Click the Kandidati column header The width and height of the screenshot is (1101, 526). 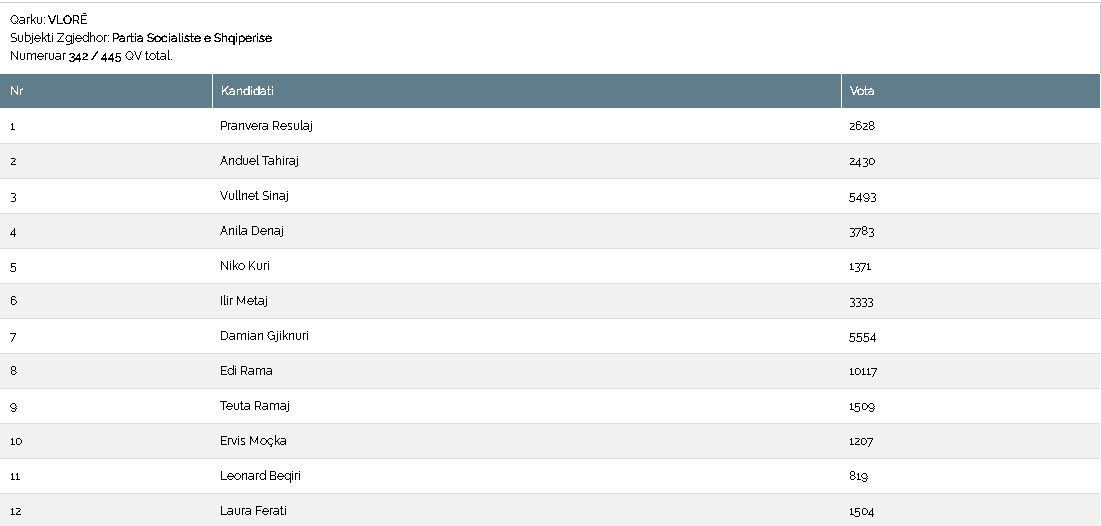tap(527, 91)
